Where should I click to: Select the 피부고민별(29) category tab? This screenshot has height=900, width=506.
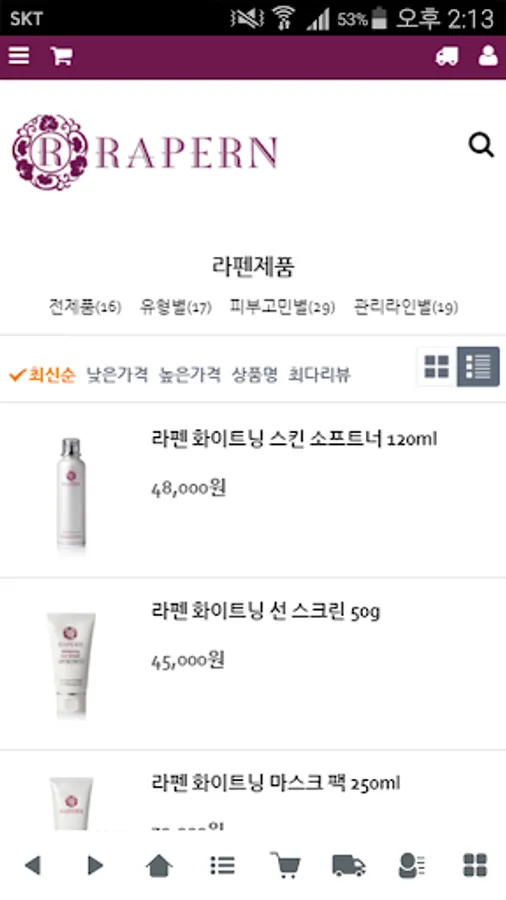point(282,307)
